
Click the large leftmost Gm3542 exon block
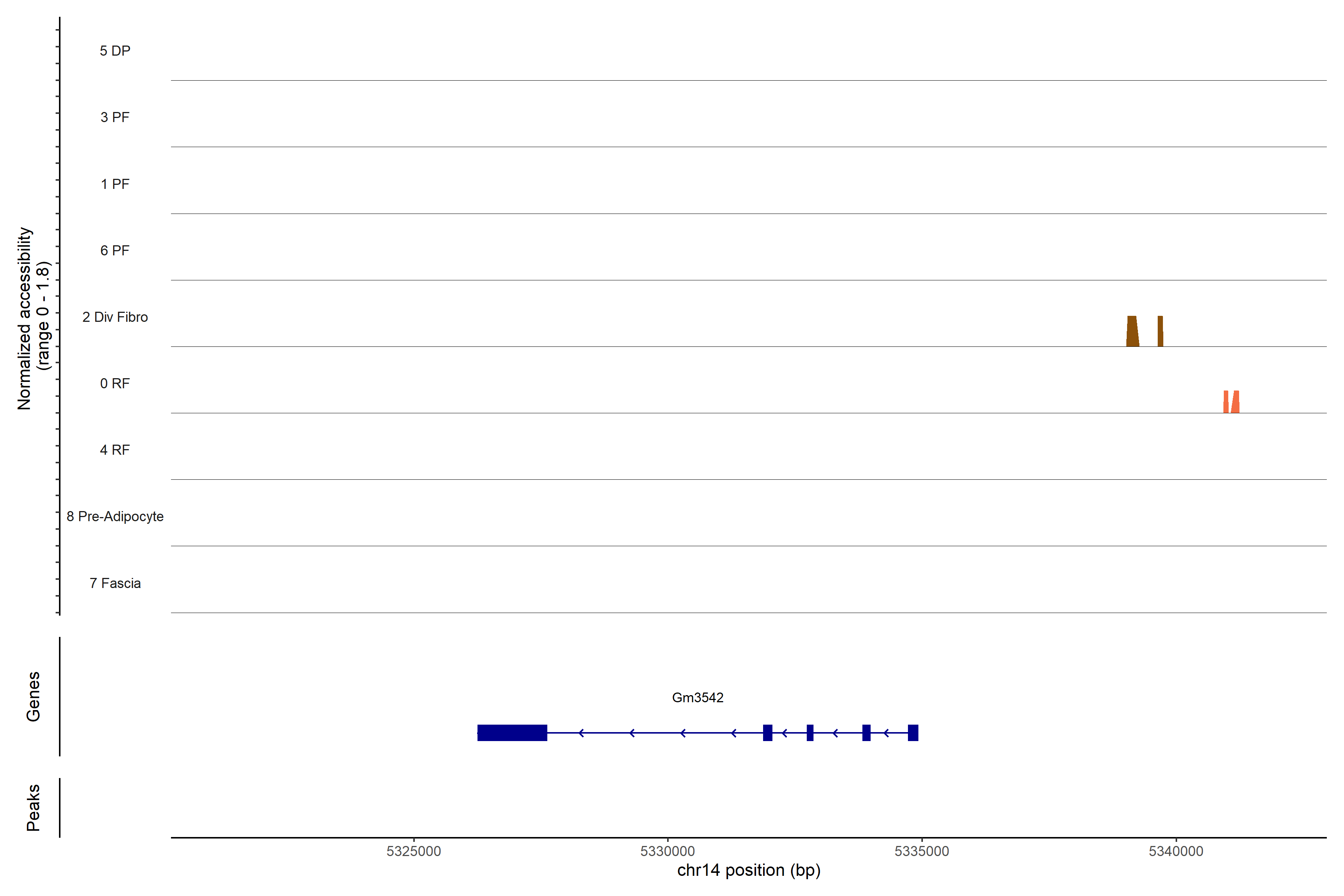[512, 732]
